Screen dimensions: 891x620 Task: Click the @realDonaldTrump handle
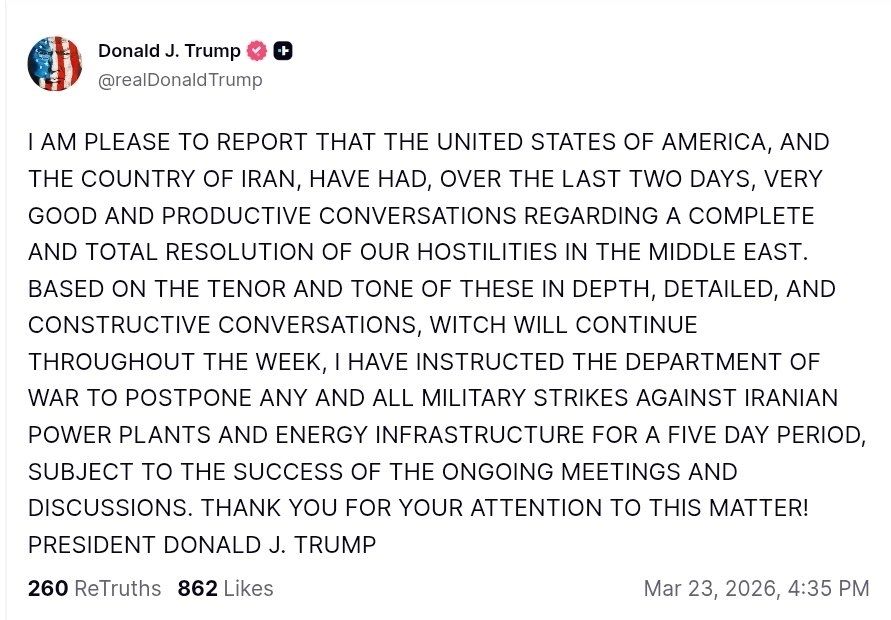(180, 80)
